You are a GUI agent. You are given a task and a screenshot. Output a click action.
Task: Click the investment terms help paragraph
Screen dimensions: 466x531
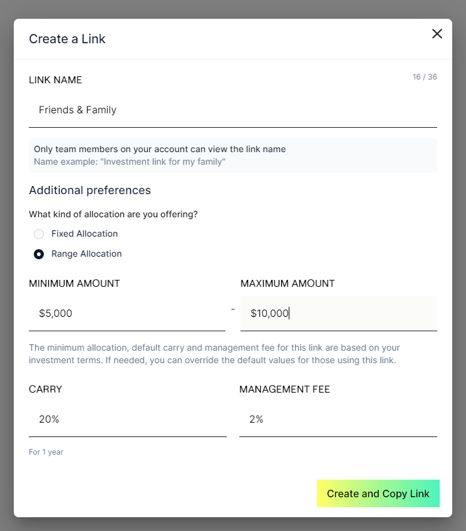coord(214,354)
